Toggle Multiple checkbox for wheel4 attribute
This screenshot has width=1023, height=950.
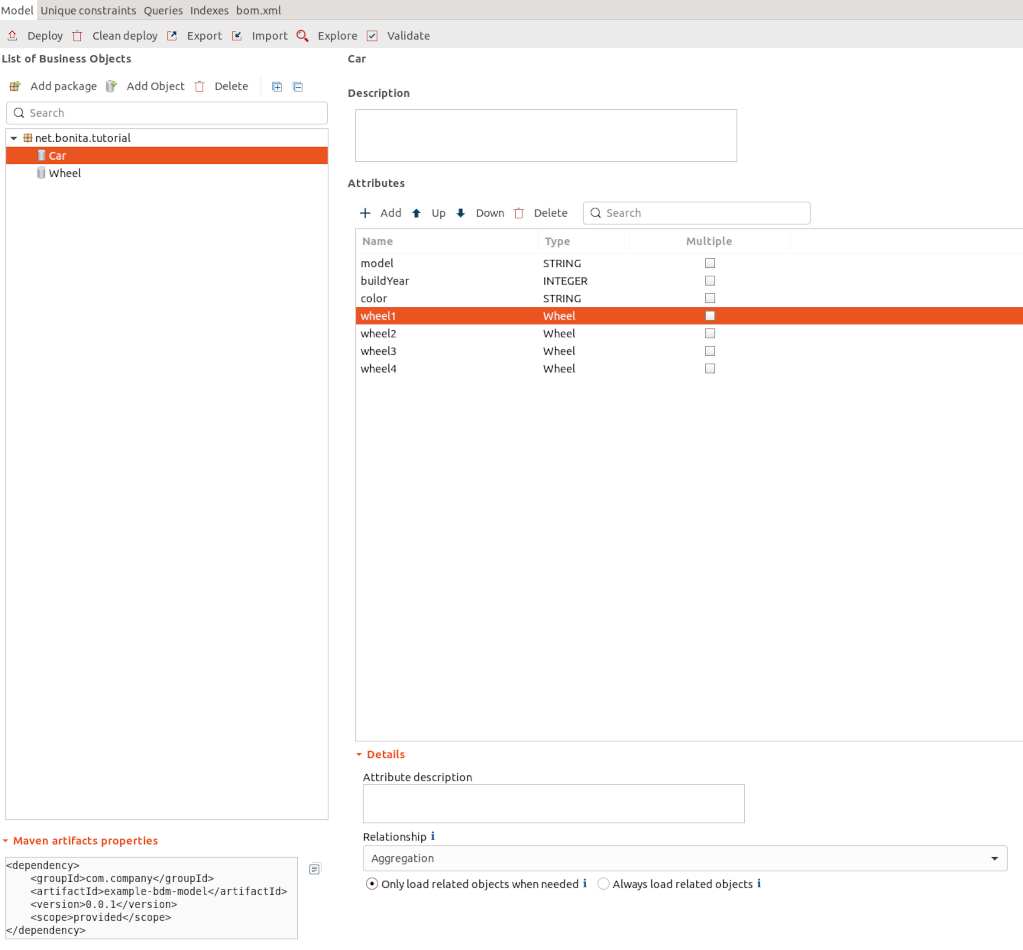point(710,368)
